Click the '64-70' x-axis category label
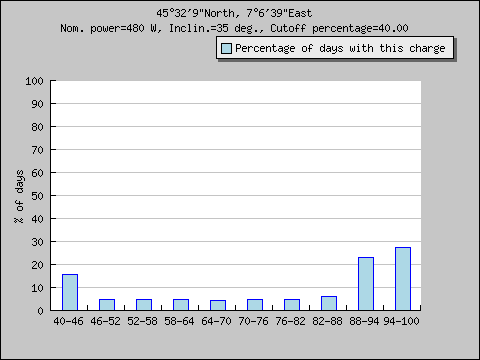 click(x=216, y=321)
